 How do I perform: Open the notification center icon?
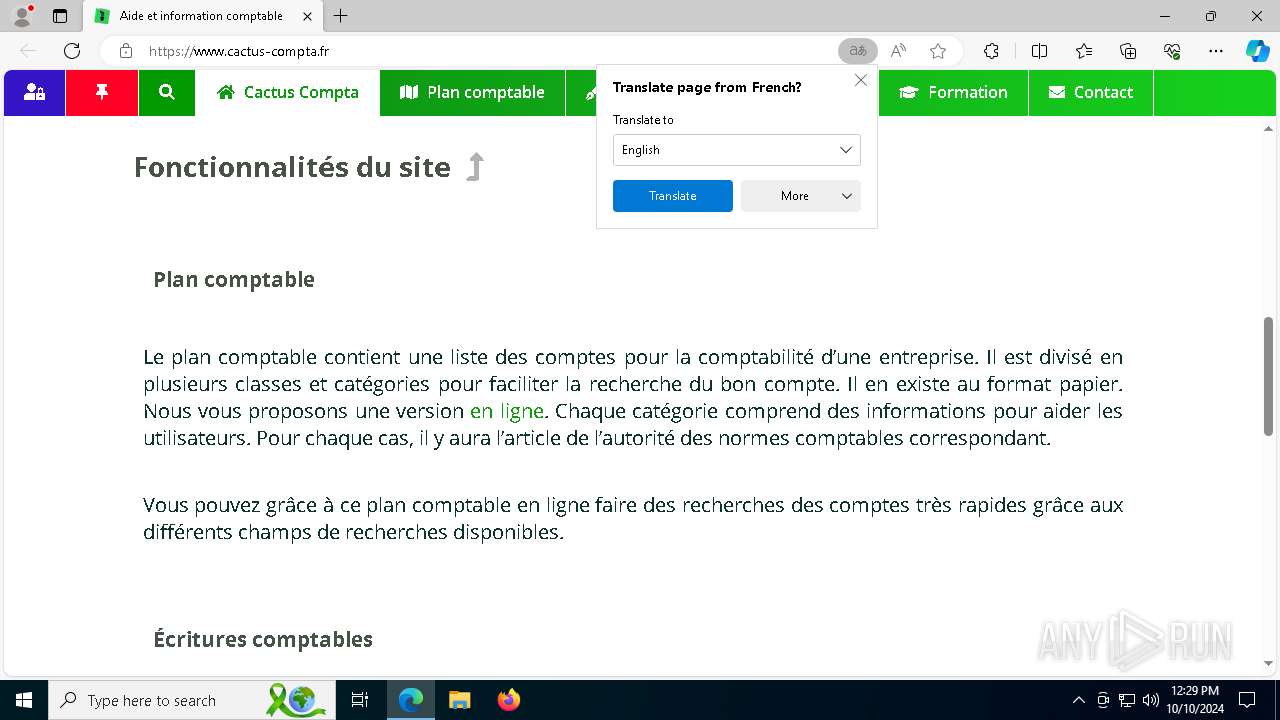(1247, 700)
